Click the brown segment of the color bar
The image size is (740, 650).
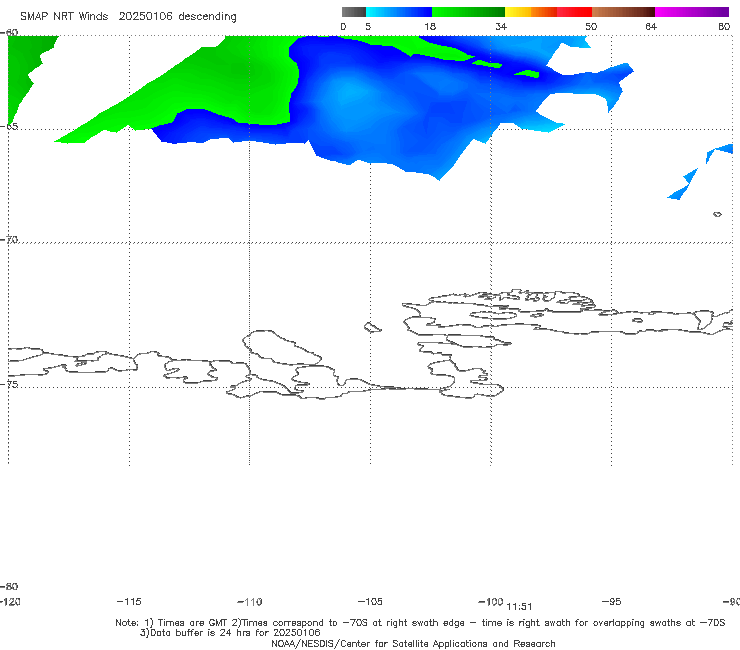point(623,12)
